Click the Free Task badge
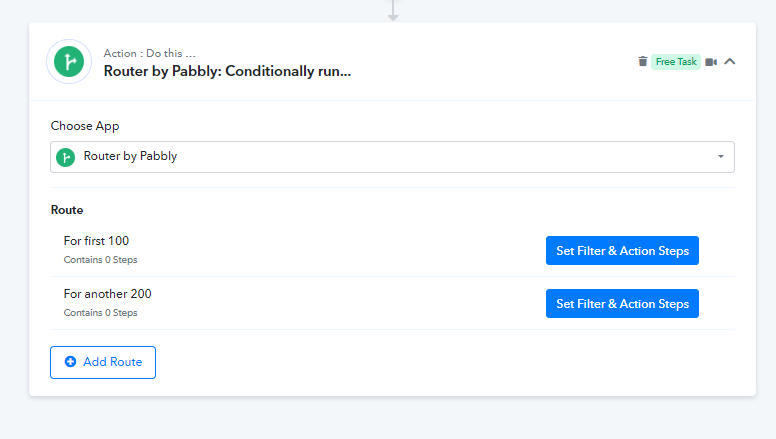The width and height of the screenshot is (776, 439). pyautogui.click(x=676, y=62)
